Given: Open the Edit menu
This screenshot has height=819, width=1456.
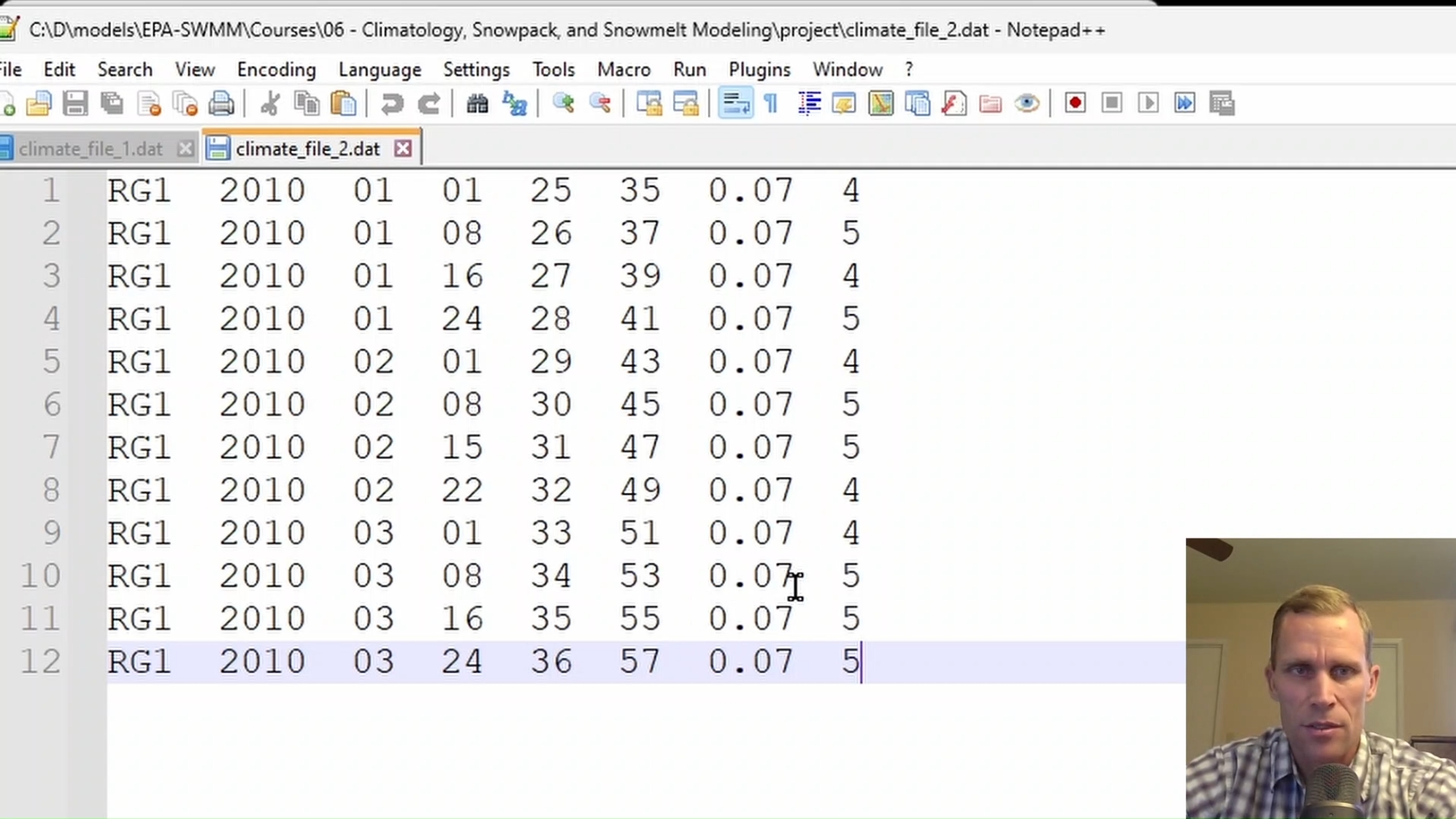Looking at the screenshot, I should point(59,69).
